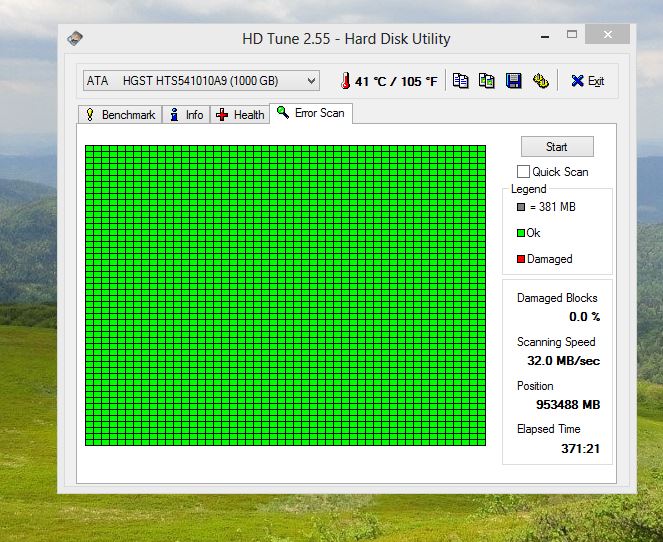The image size is (663, 542).
Task: Click the green block scan map
Action: click(285, 295)
